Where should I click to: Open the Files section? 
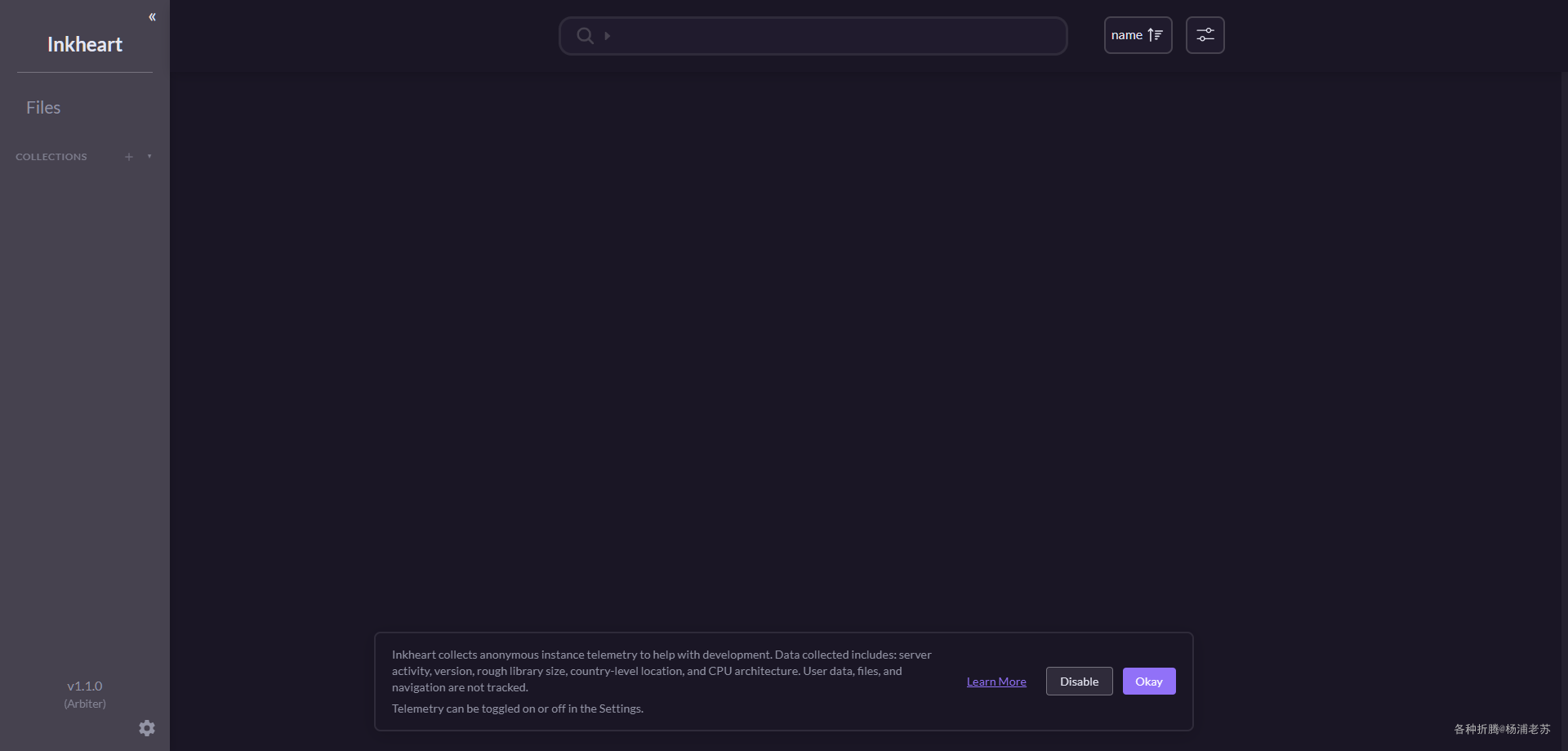tap(43, 108)
